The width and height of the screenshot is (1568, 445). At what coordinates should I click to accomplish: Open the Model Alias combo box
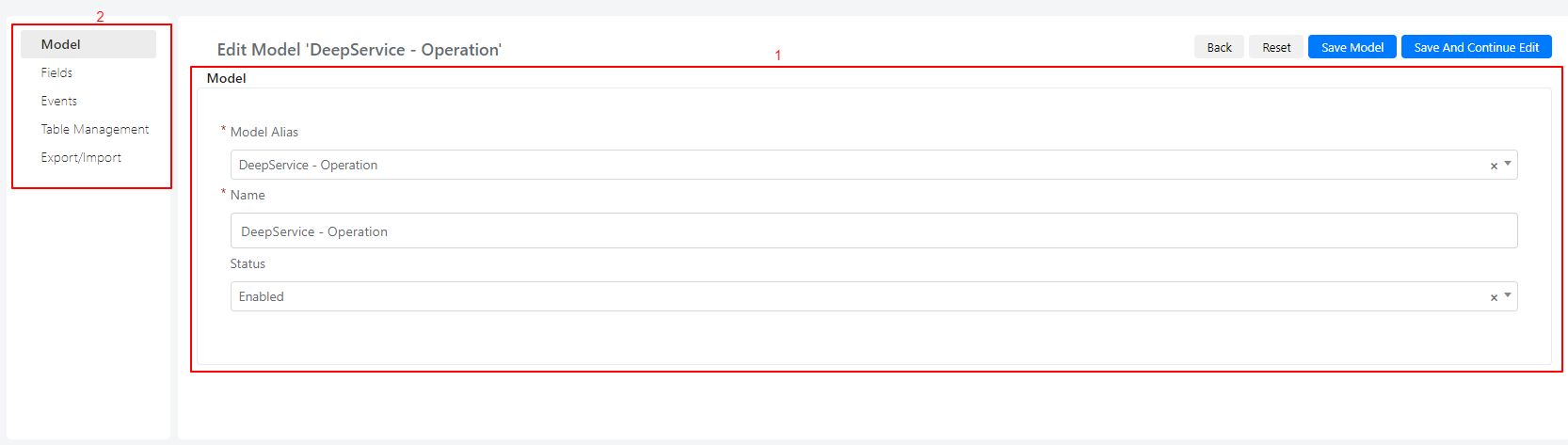[873, 165]
